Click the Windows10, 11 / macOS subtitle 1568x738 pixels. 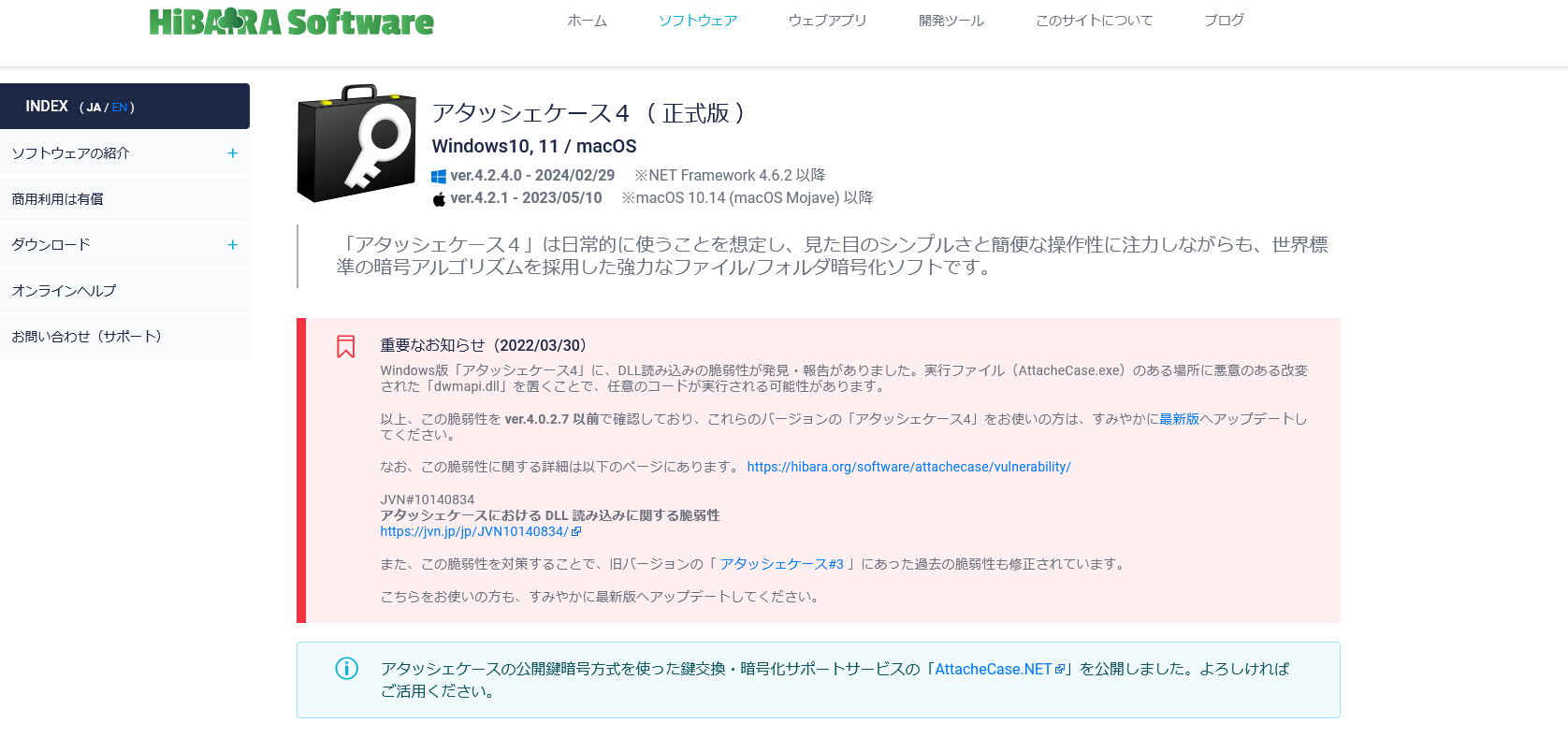click(x=534, y=146)
